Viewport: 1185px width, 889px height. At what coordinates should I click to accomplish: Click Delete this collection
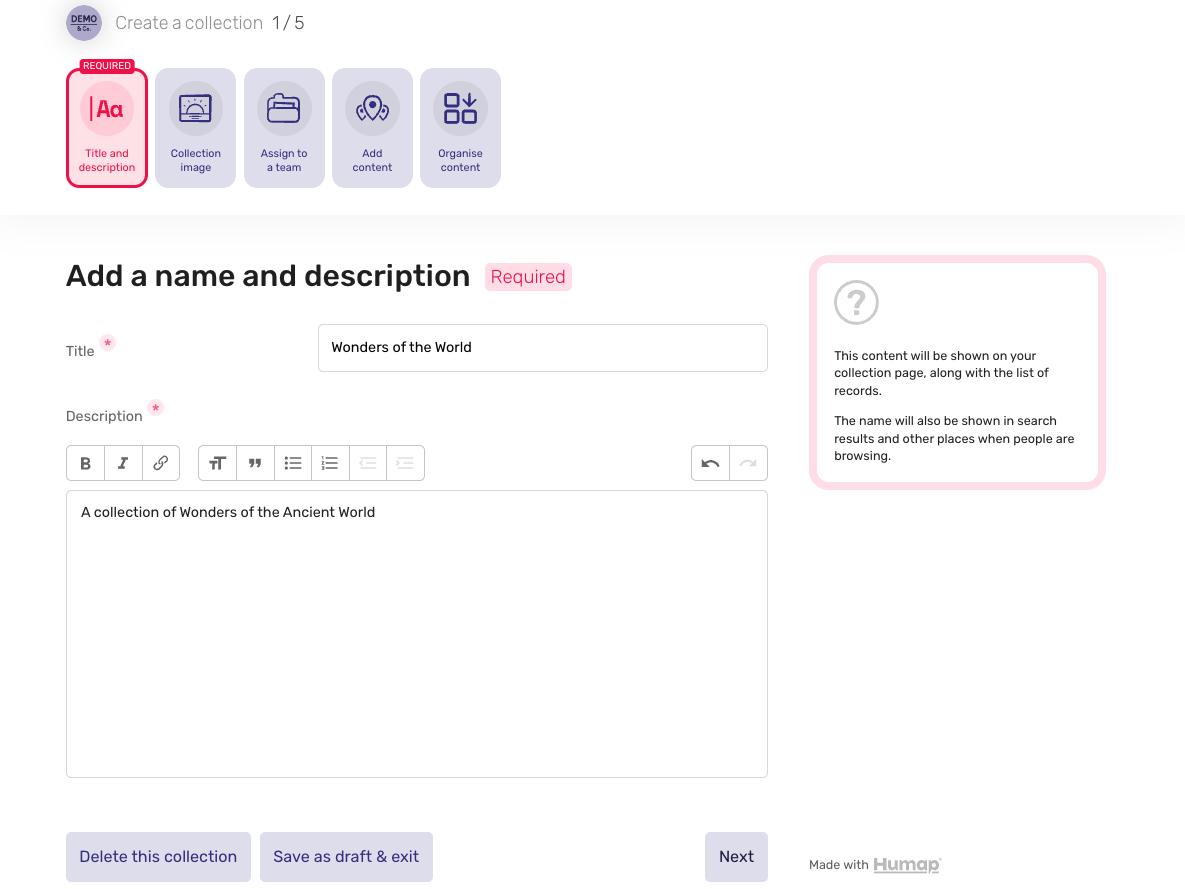pyautogui.click(x=158, y=856)
